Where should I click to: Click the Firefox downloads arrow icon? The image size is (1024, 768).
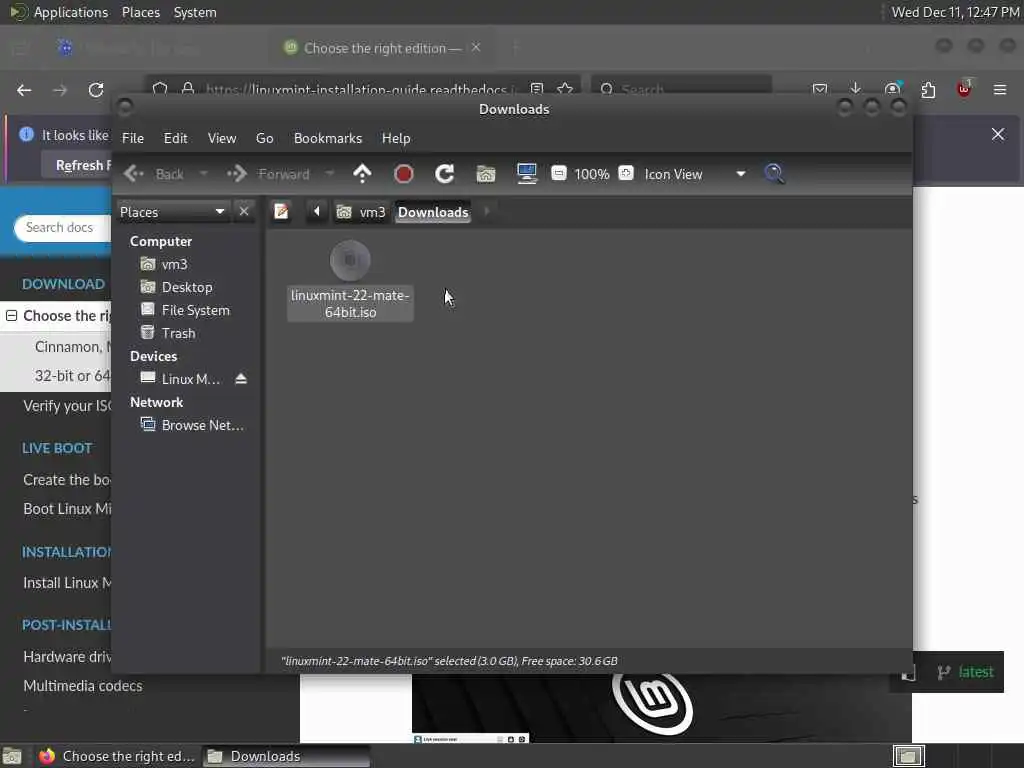(x=856, y=89)
